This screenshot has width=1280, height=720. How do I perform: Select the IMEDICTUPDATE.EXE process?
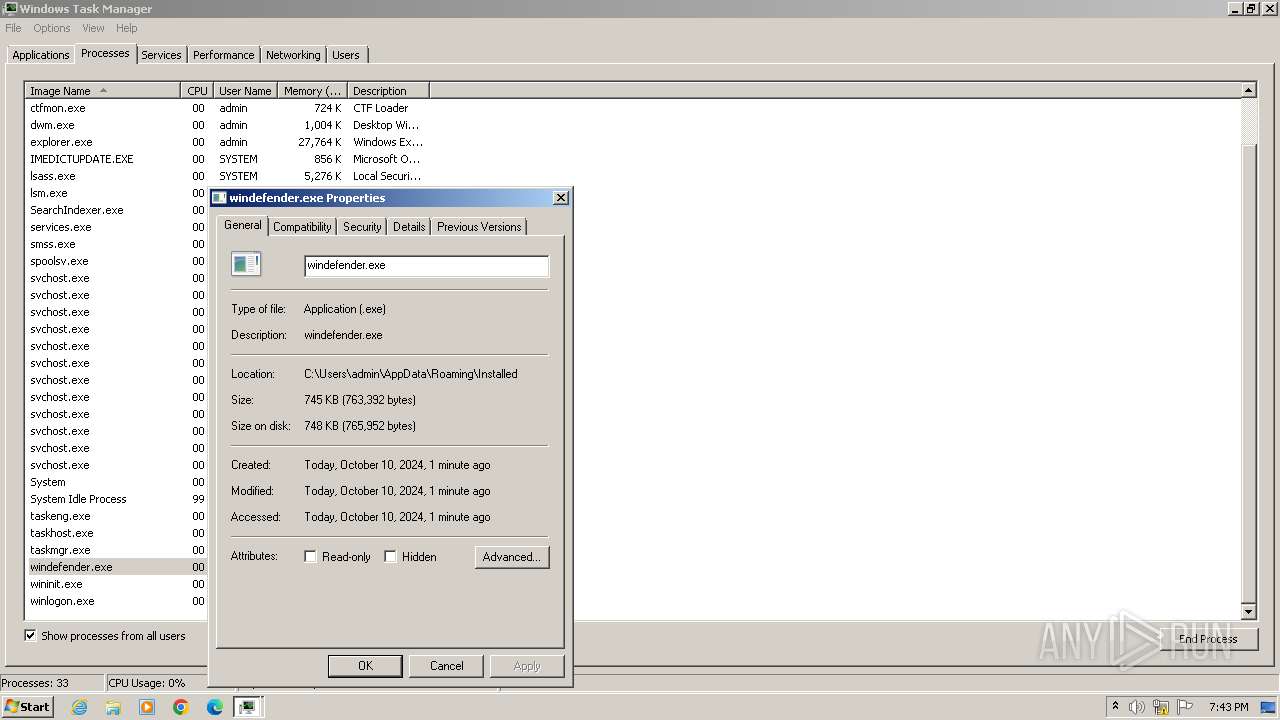tap(227, 159)
